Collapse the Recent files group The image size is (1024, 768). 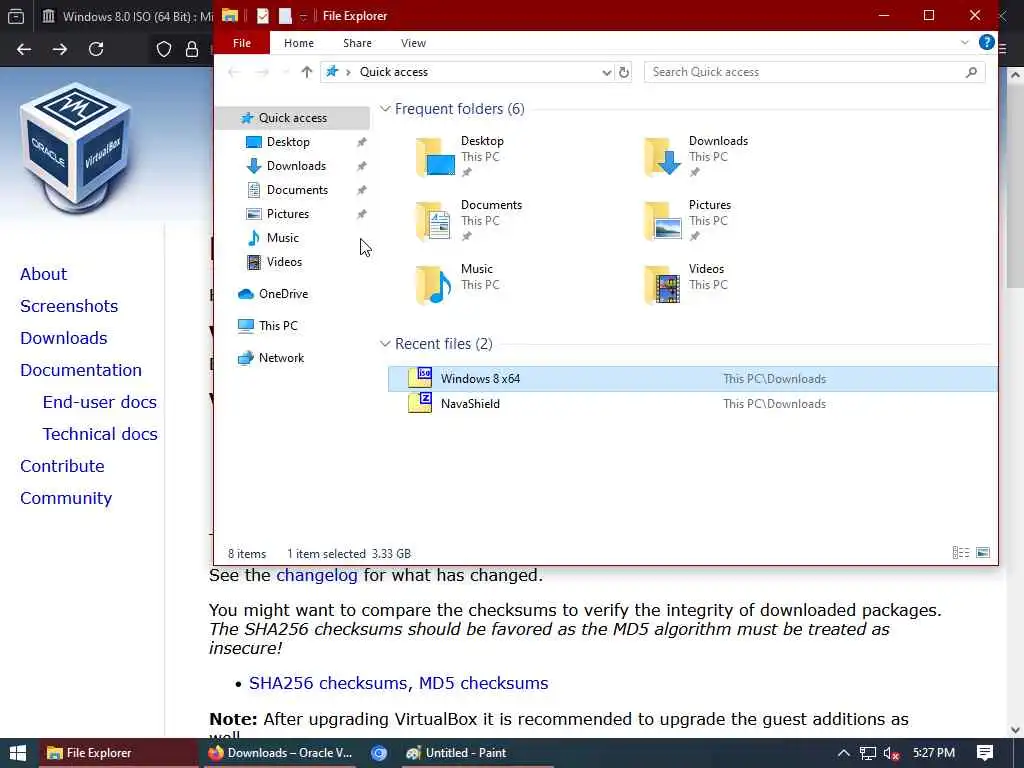pyautogui.click(x=385, y=344)
